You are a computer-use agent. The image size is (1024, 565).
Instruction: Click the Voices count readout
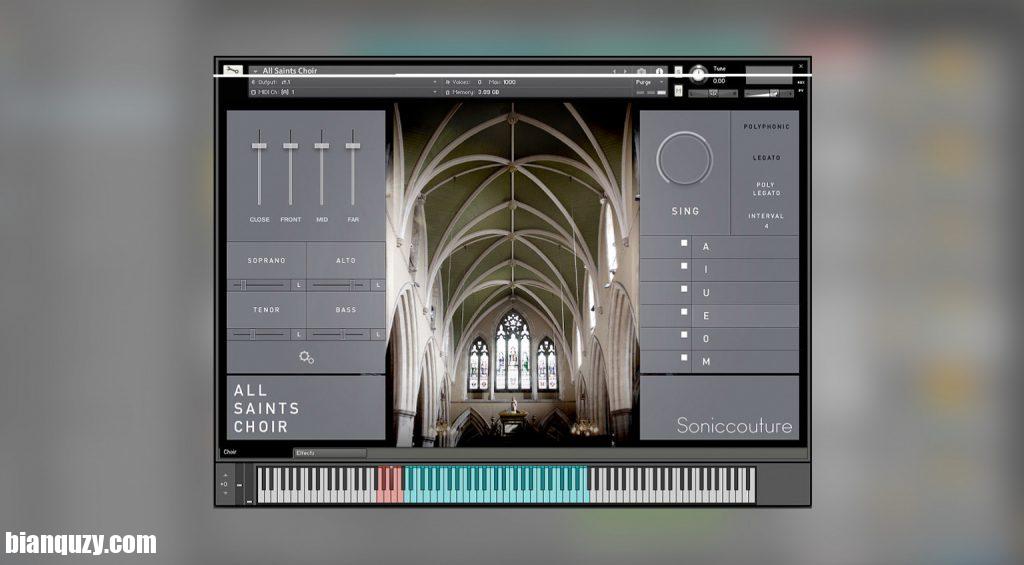point(464,82)
